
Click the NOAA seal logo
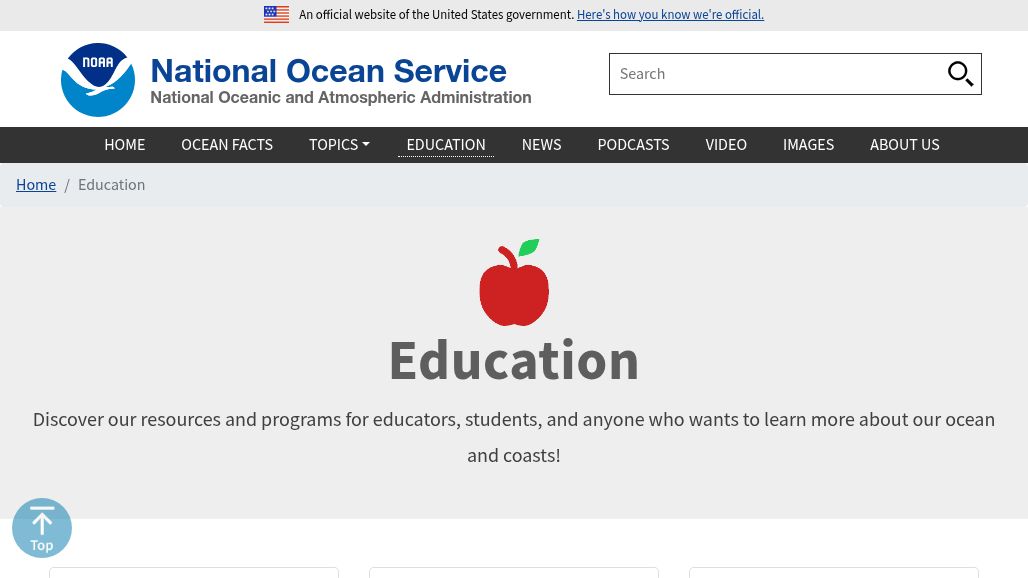click(97, 79)
